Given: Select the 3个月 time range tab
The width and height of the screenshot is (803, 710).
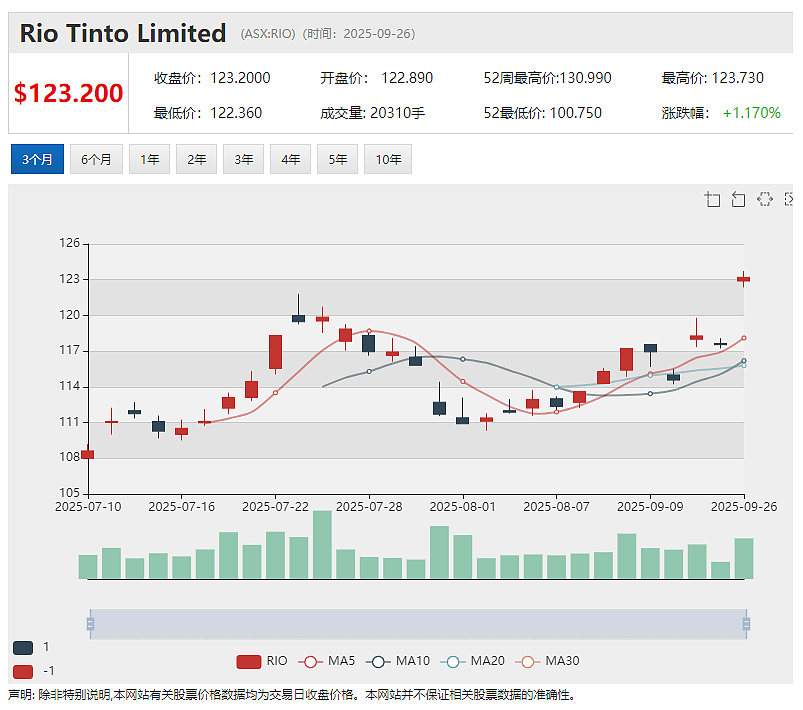Looking at the screenshot, I should pos(37,159).
